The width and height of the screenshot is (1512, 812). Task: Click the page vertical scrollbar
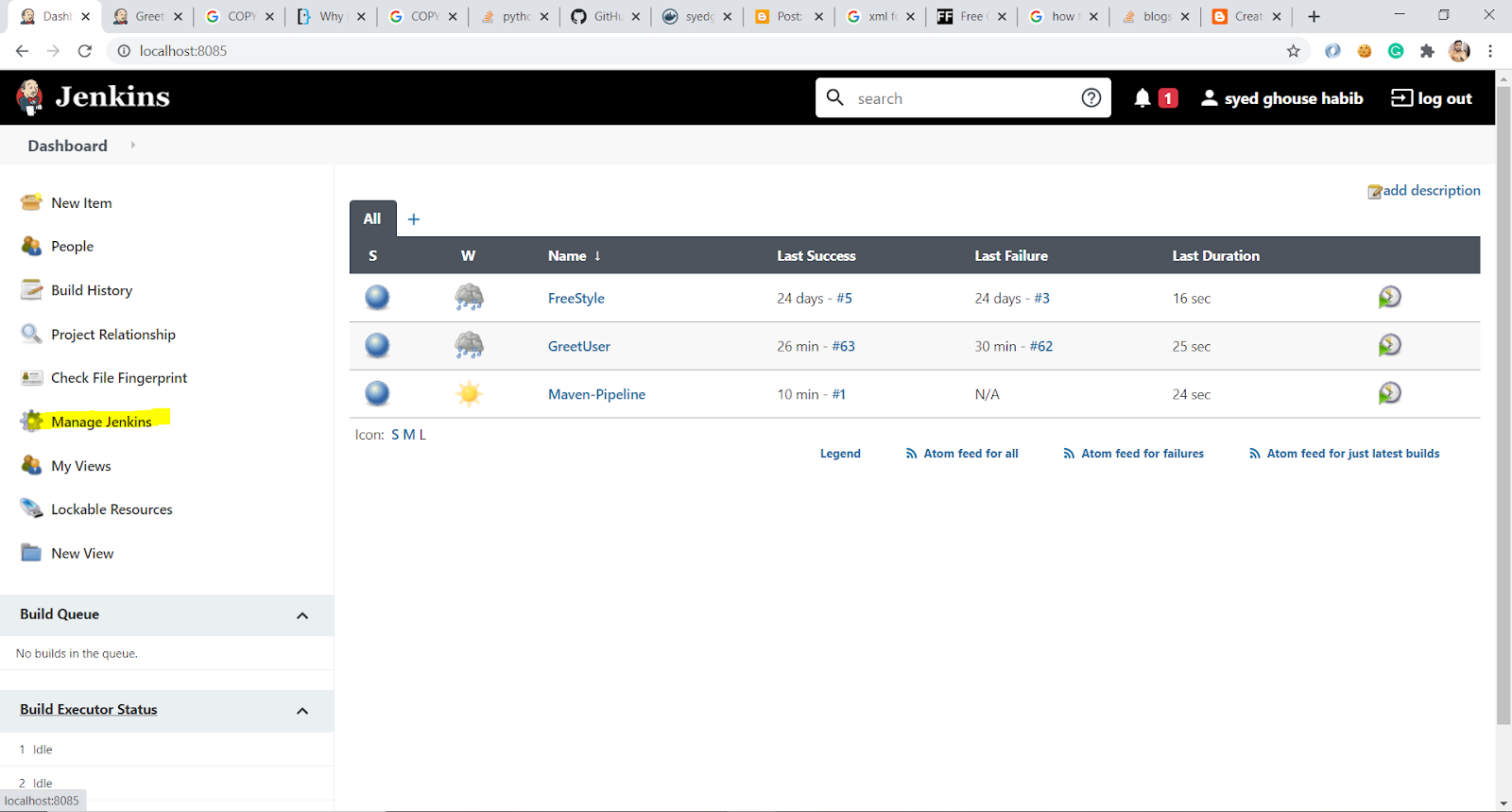tap(1503, 405)
